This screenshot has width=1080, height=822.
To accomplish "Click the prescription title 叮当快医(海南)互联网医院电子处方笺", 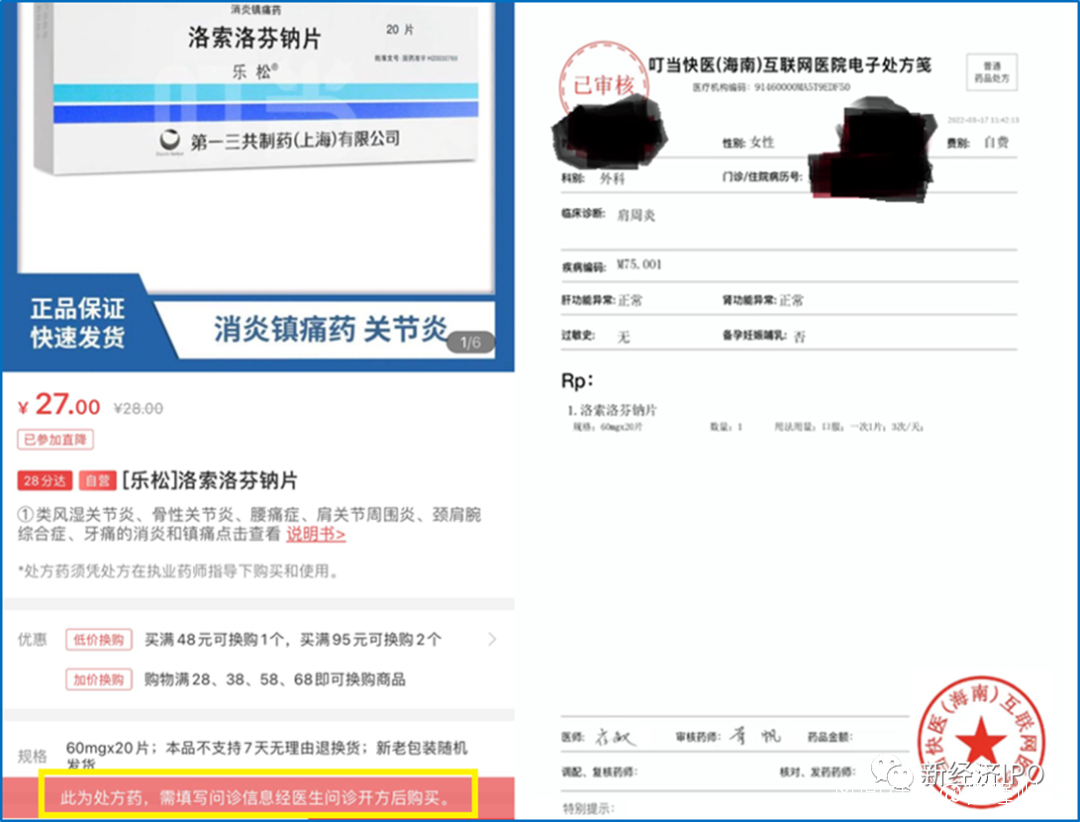I will coord(789,65).
